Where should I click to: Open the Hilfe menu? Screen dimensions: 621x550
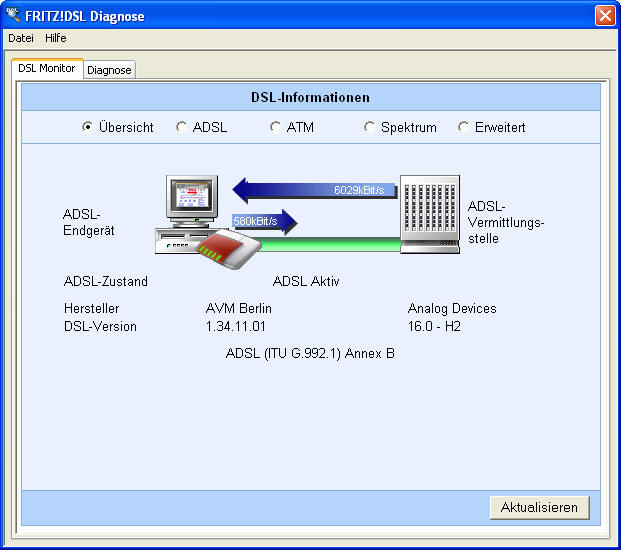(x=55, y=38)
